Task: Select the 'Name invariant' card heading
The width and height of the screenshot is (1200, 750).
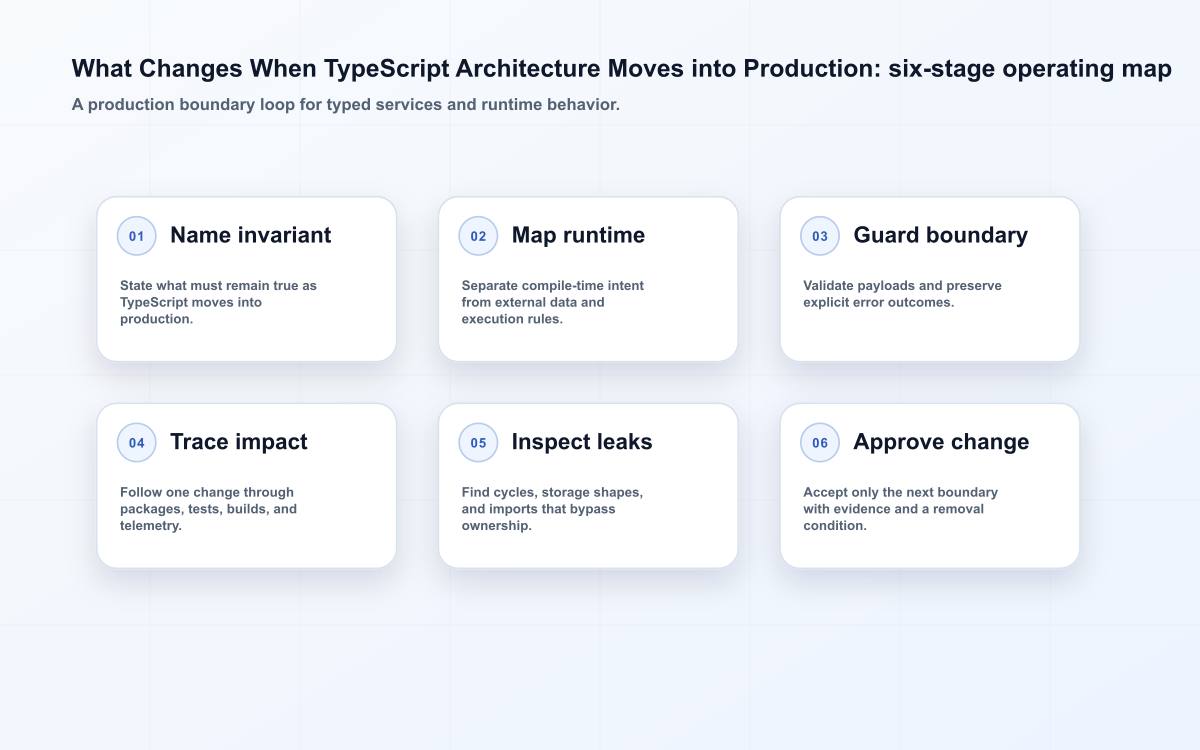Action: click(x=250, y=235)
